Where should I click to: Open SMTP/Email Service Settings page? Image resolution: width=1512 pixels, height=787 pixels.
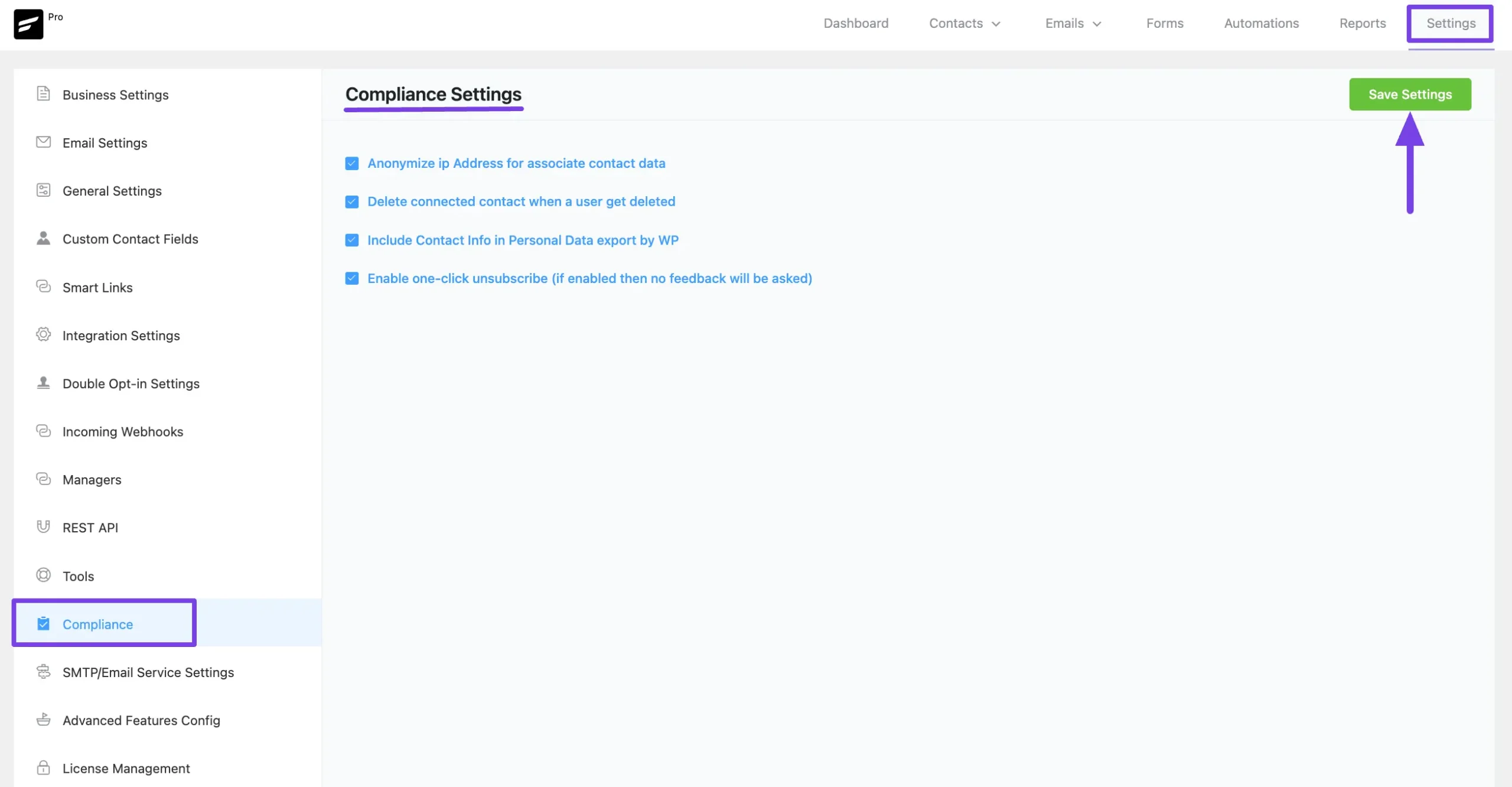point(148,671)
